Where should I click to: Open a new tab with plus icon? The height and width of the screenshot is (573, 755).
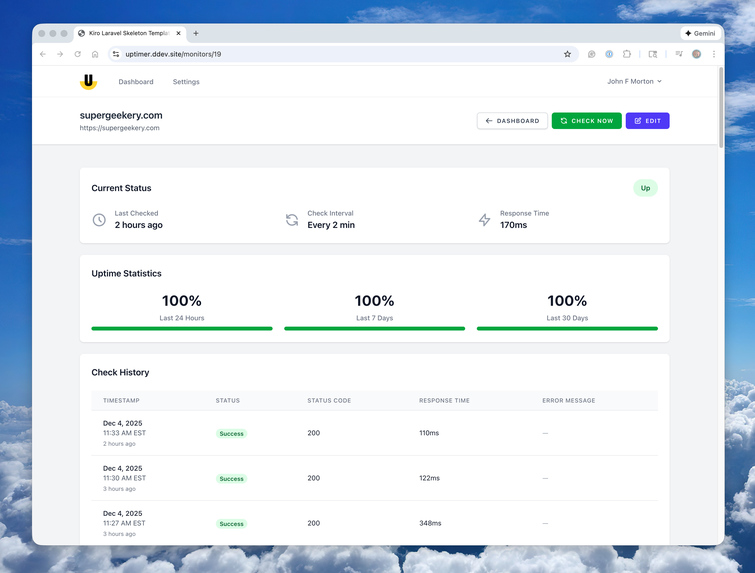point(195,33)
